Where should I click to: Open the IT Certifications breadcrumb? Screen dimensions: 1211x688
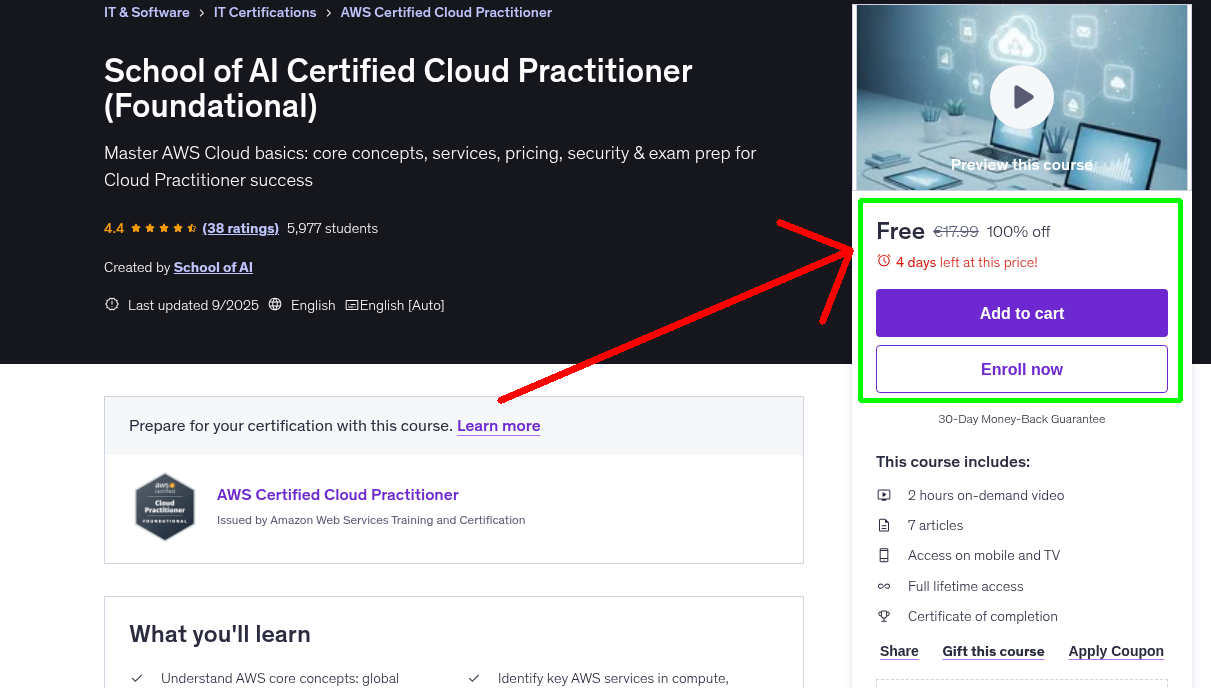pyautogui.click(x=265, y=12)
